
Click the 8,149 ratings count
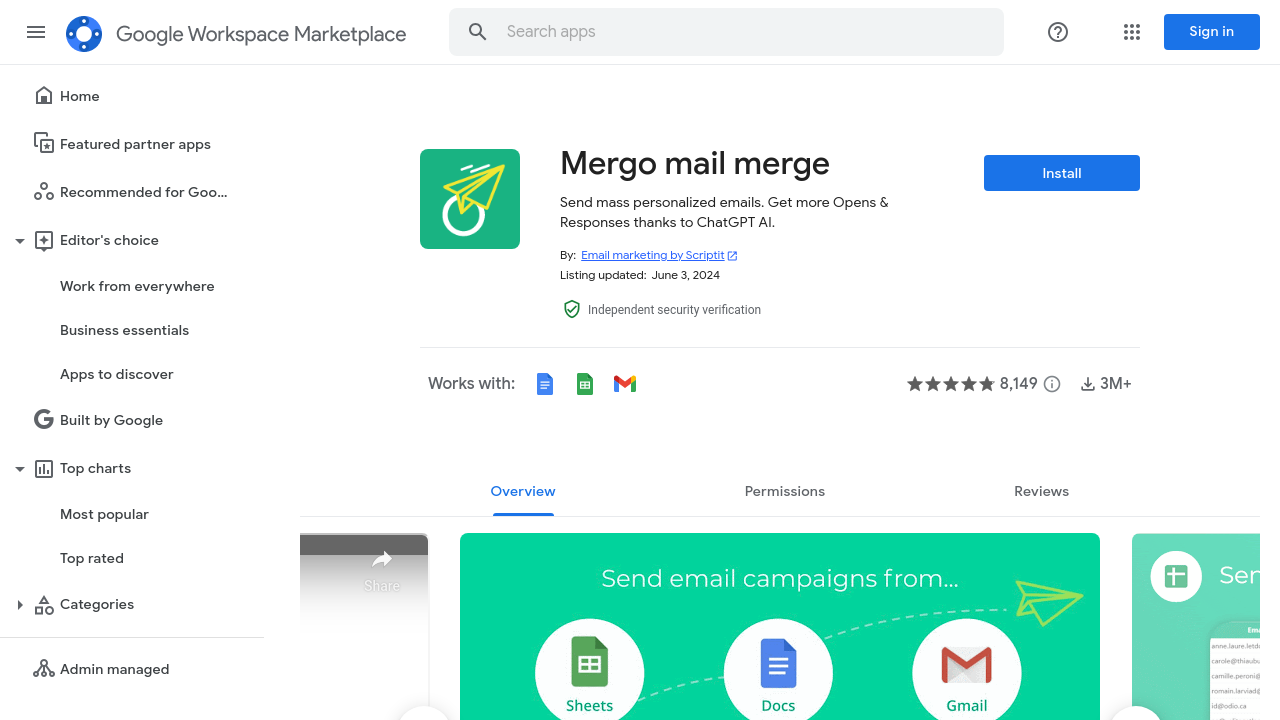(x=1019, y=384)
